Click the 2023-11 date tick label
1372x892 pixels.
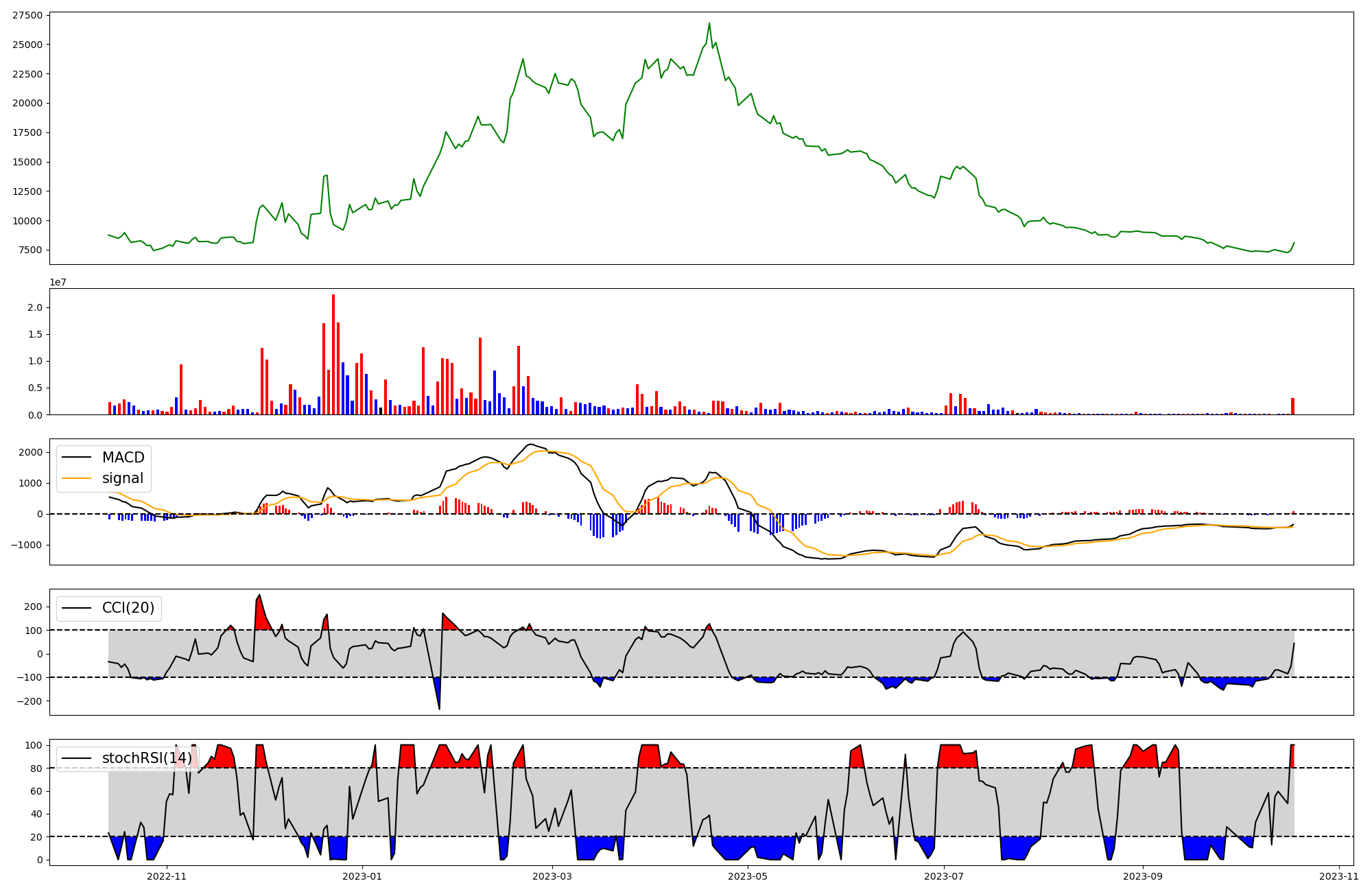coord(1339,876)
